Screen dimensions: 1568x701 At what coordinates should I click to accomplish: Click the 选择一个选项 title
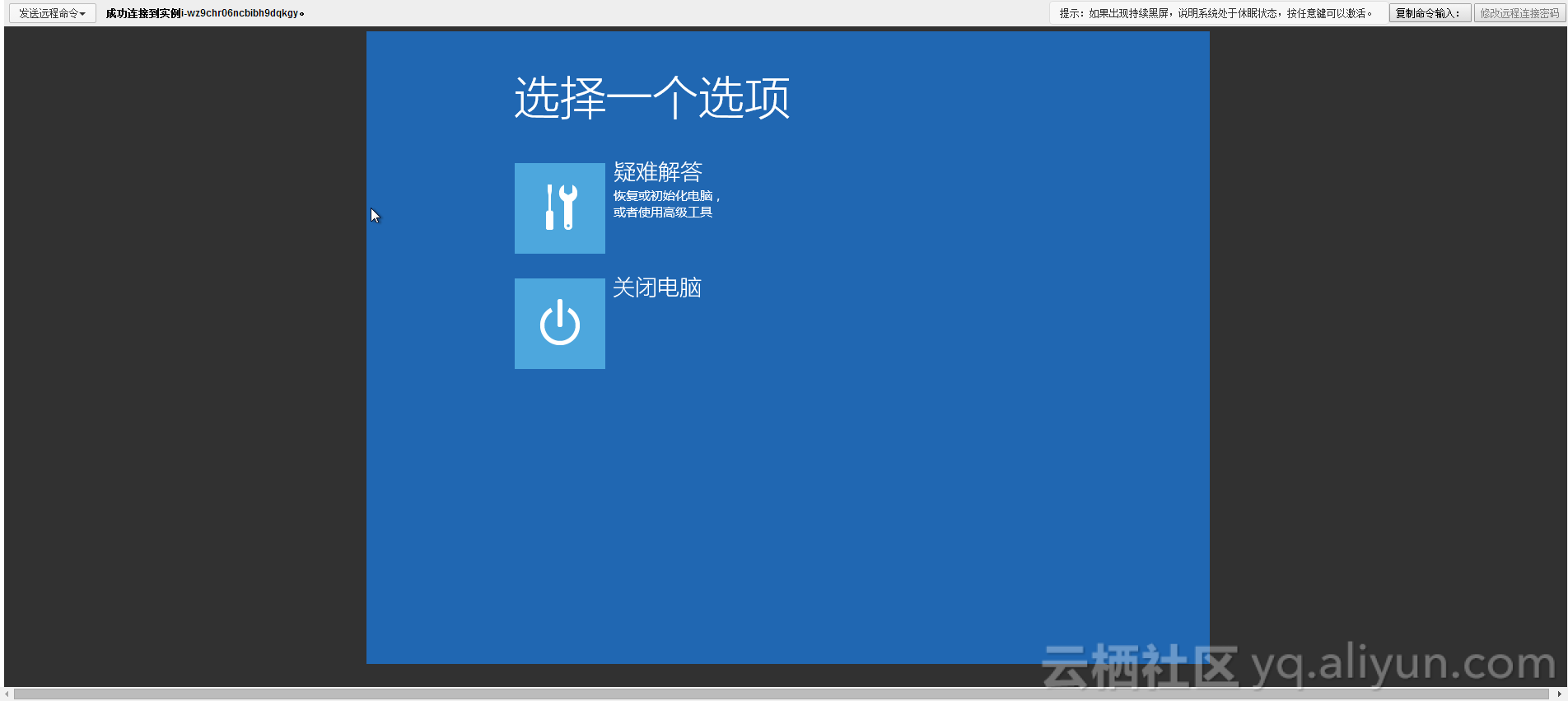pyautogui.click(x=652, y=98)
